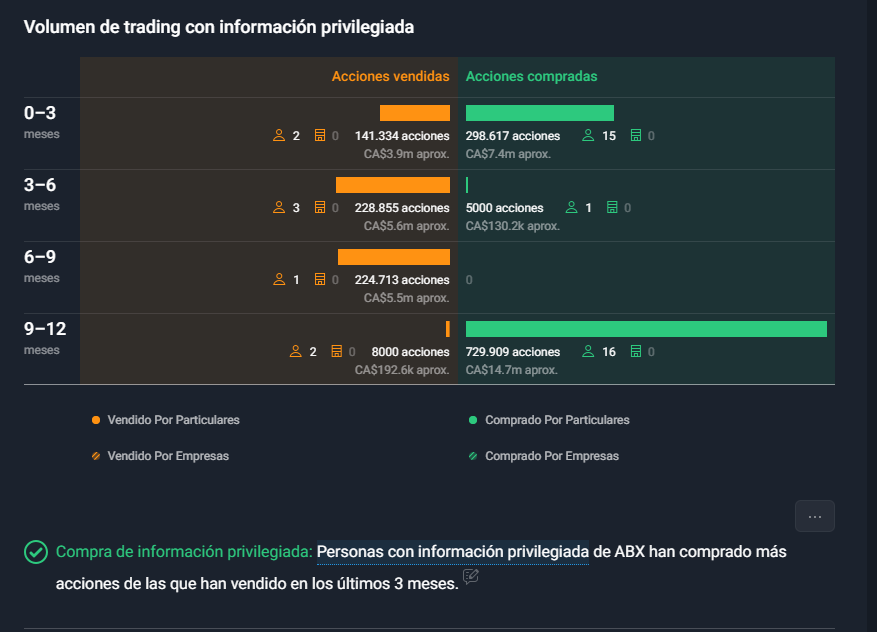Toggle 'Vendido Por Particulares' legend dot
877x632 pixels.
tap(96, 420)
